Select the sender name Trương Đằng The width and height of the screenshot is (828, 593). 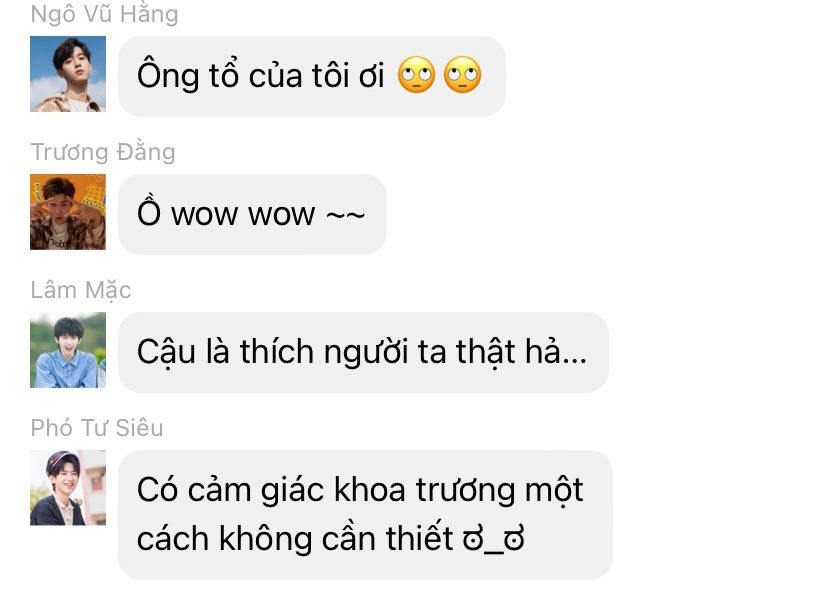pyautogui.click(x=103, y=152)
